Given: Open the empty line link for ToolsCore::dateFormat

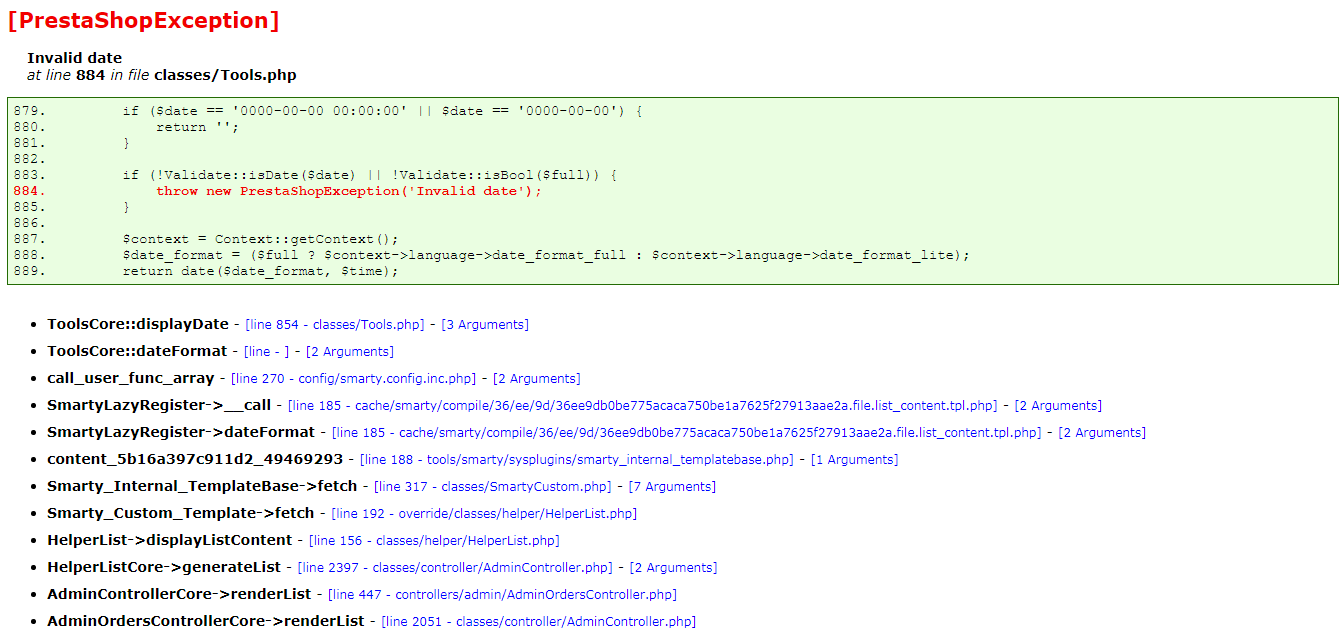Looking at the screenshot, I should pyautogui.click(x=266, y=352).
